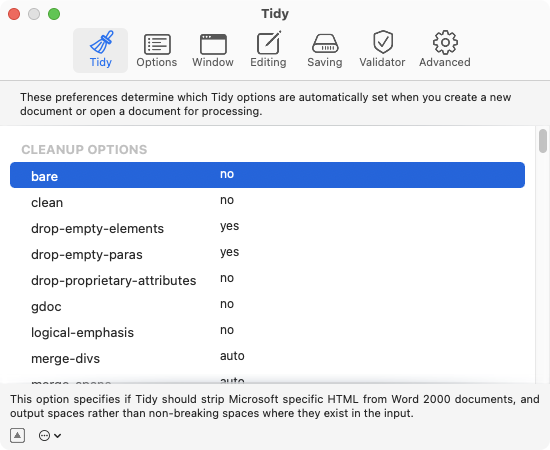Change the 'yes' value of drop-empty-elements
The height and width of the screenshot is (450, 550).
[229, 226]
